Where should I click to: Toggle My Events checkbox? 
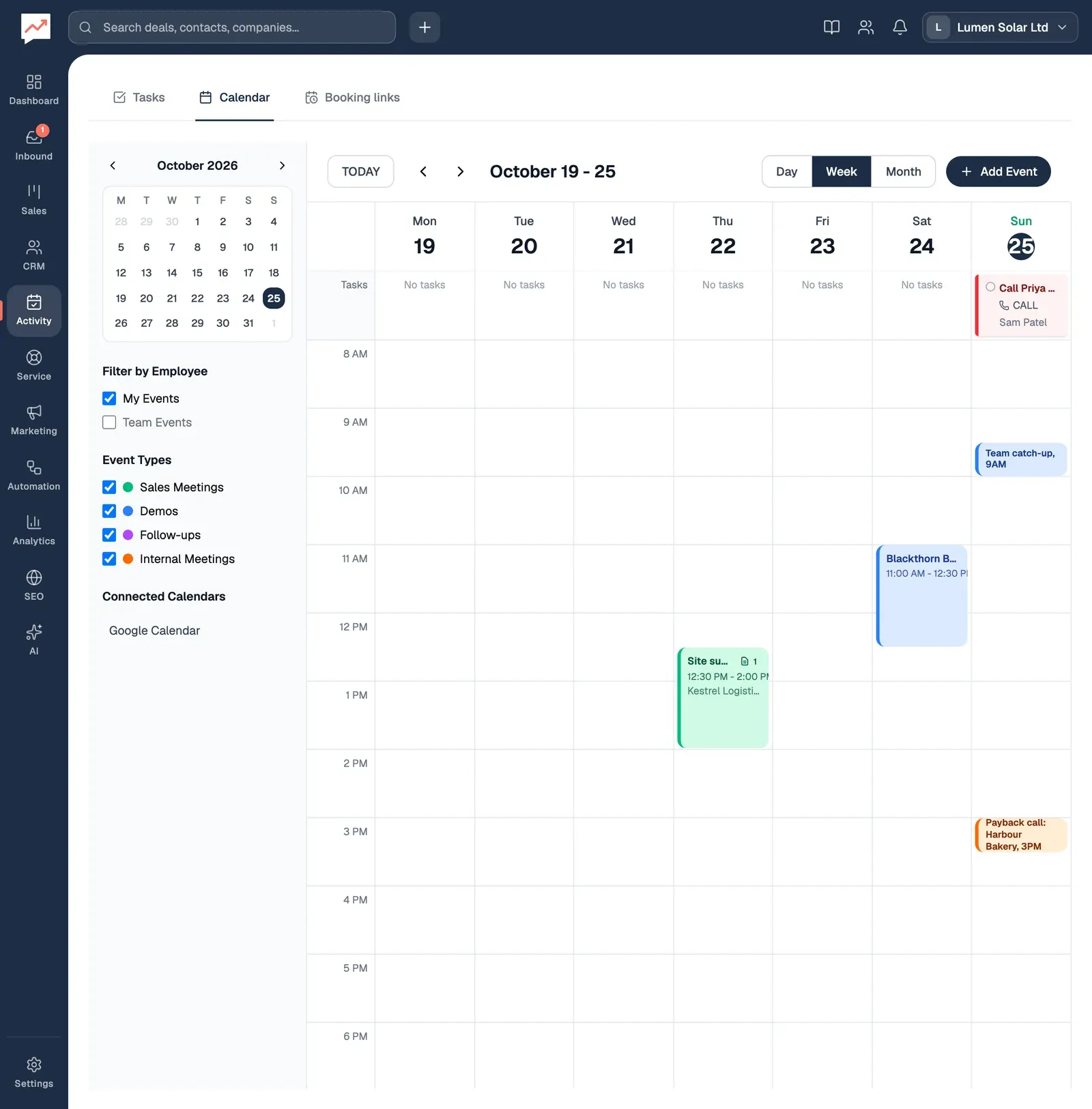[x=109, y=399]
